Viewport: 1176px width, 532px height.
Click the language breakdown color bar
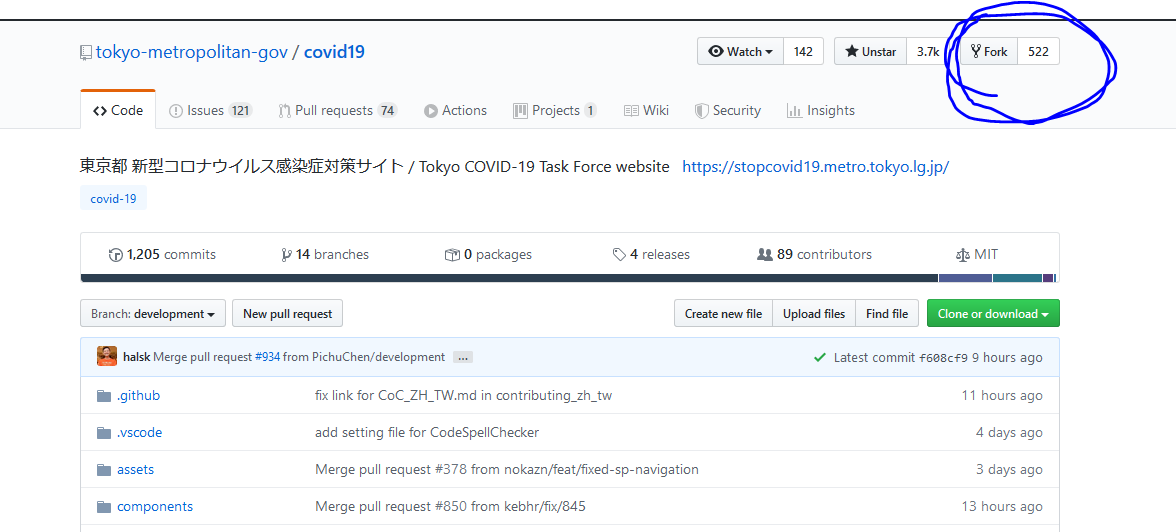coord(569,278)
